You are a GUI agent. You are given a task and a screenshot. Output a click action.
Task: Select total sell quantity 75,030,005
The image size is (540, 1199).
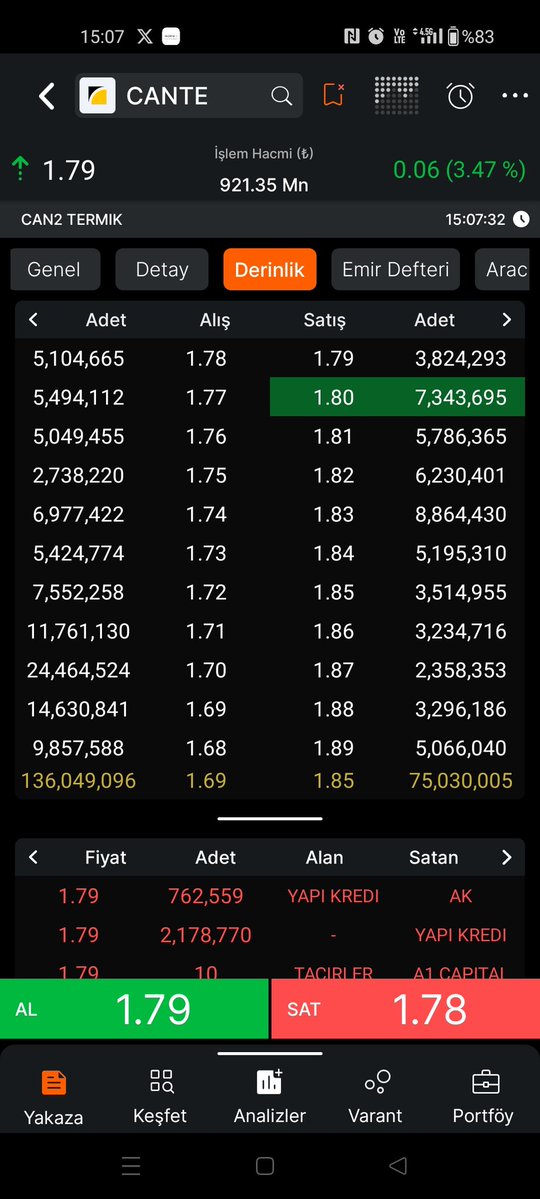point(460,781)
